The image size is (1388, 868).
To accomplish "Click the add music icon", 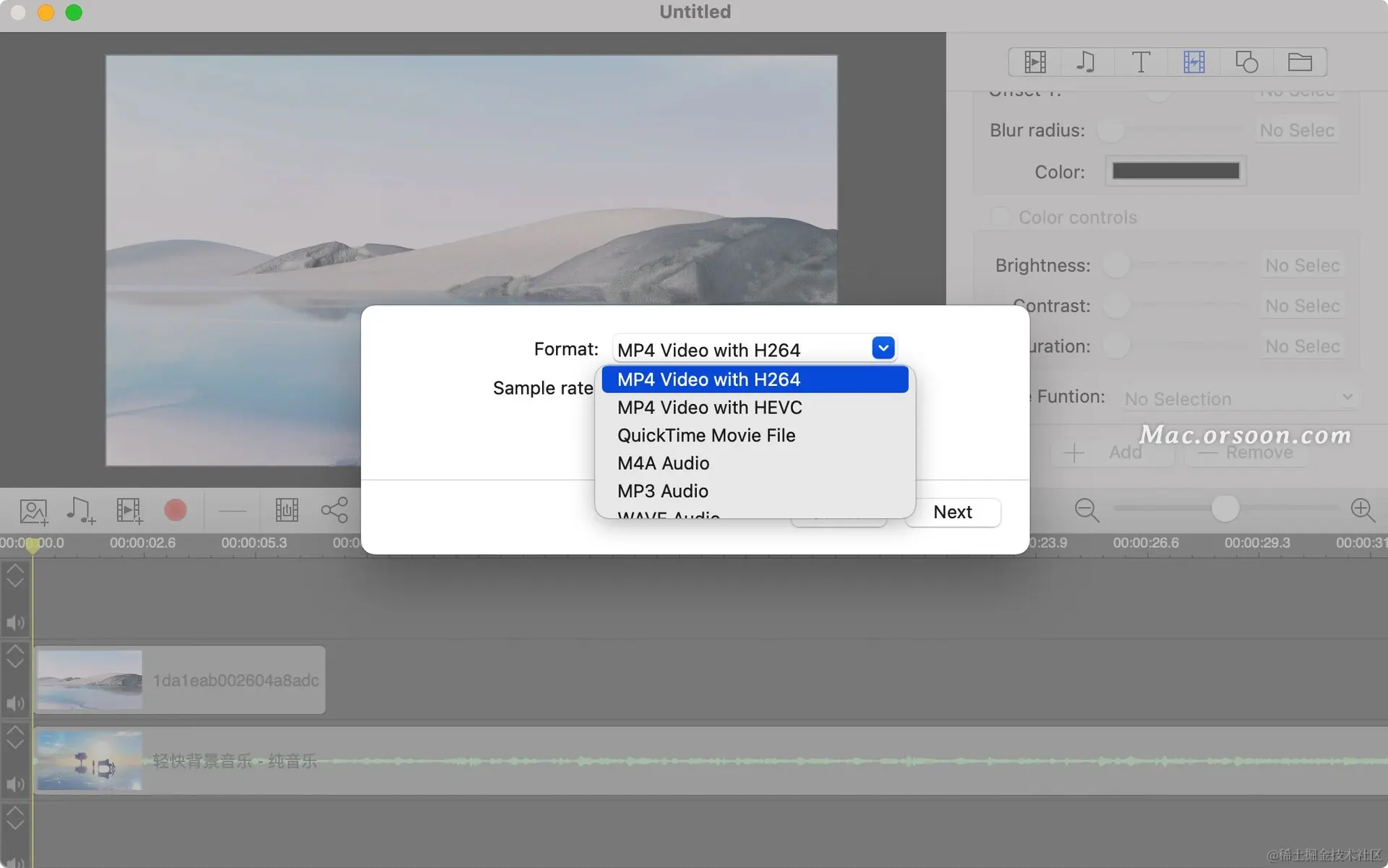I will pyautogui.click(x=80, y=510).
